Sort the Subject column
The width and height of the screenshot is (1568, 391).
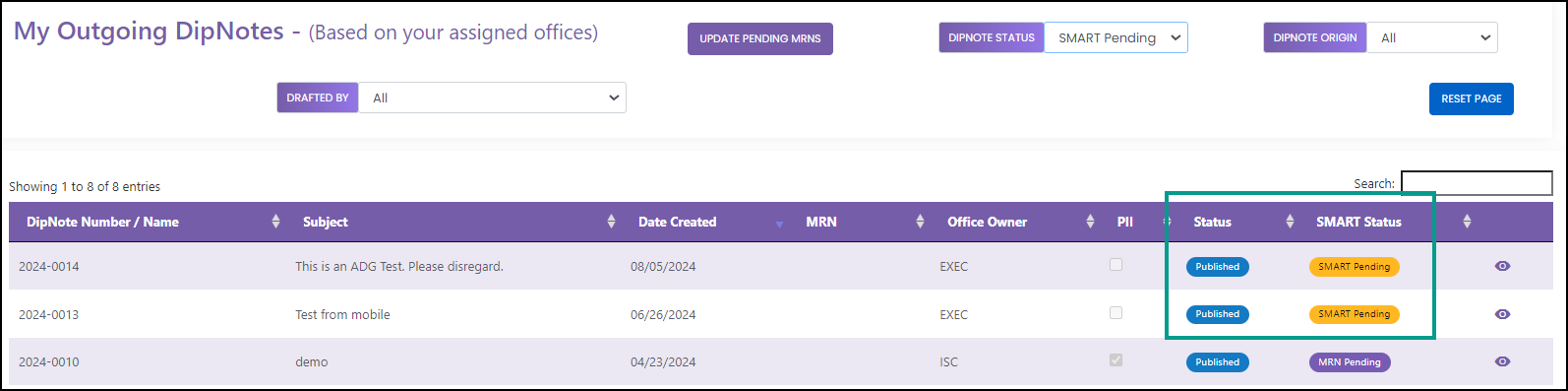click(612, 222)
